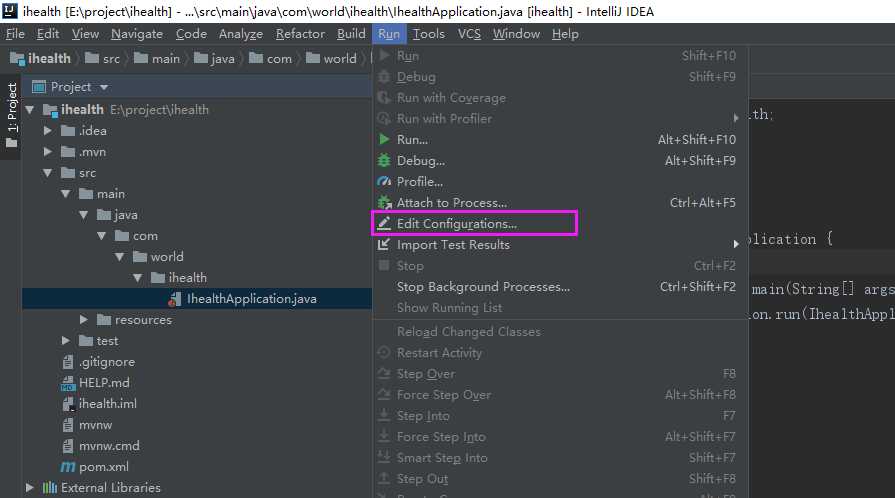The height and width of the screenshot is (498, 895).
Task: Open the Tools menu
Action: 428,34
